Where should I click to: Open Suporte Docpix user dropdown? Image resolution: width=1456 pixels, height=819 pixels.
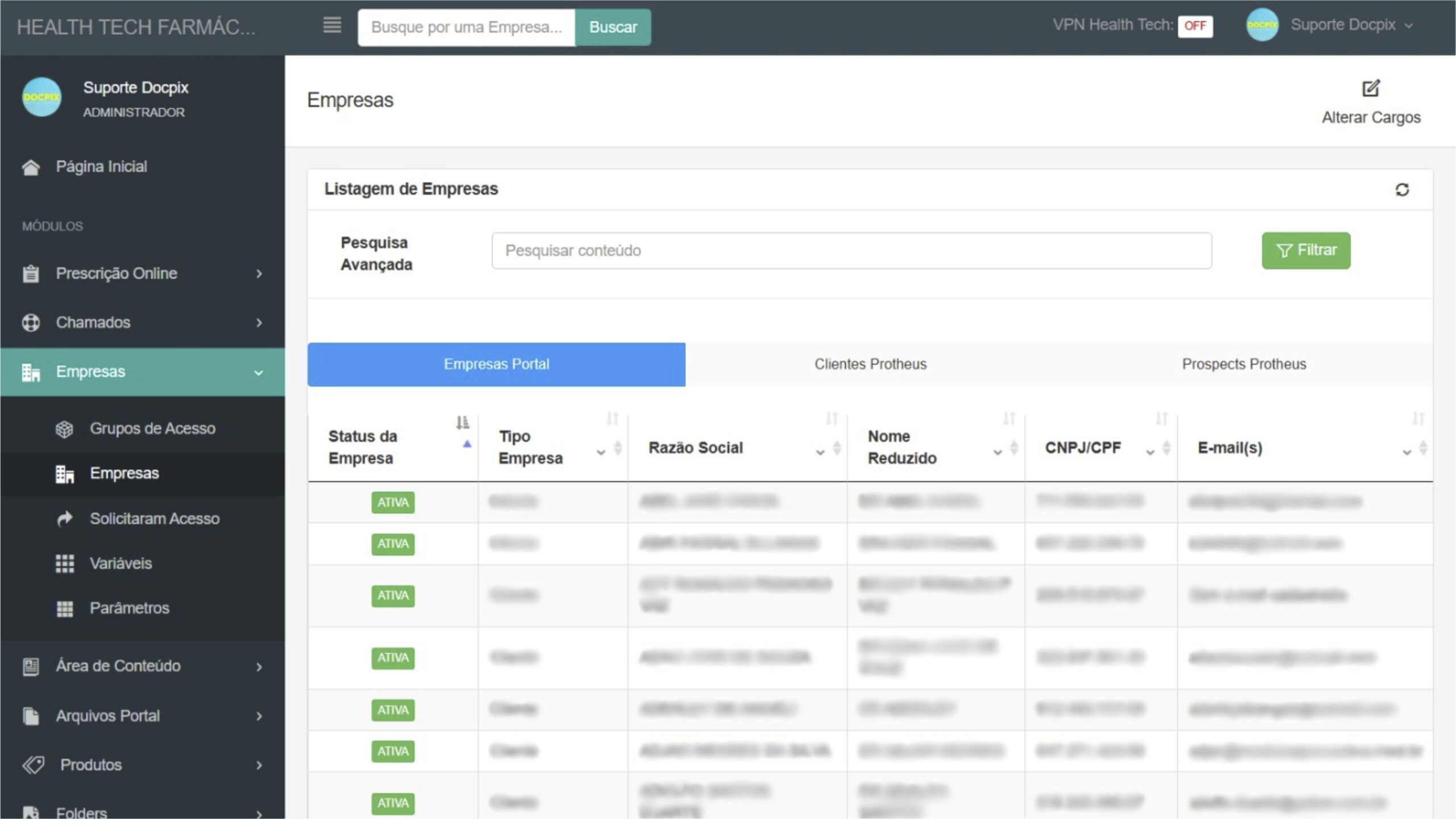click(1343, 25)
